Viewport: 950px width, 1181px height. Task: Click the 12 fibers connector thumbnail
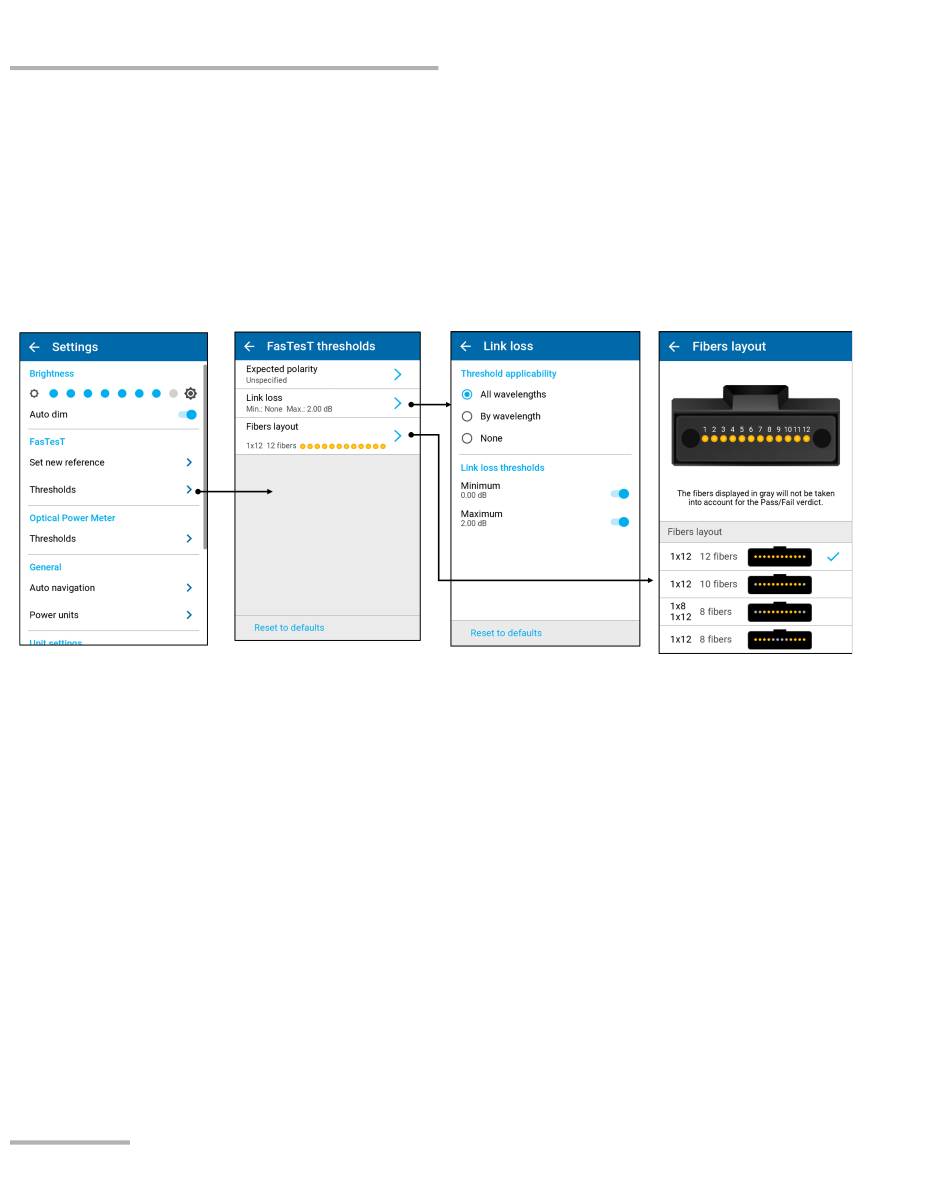click(780, 557)
